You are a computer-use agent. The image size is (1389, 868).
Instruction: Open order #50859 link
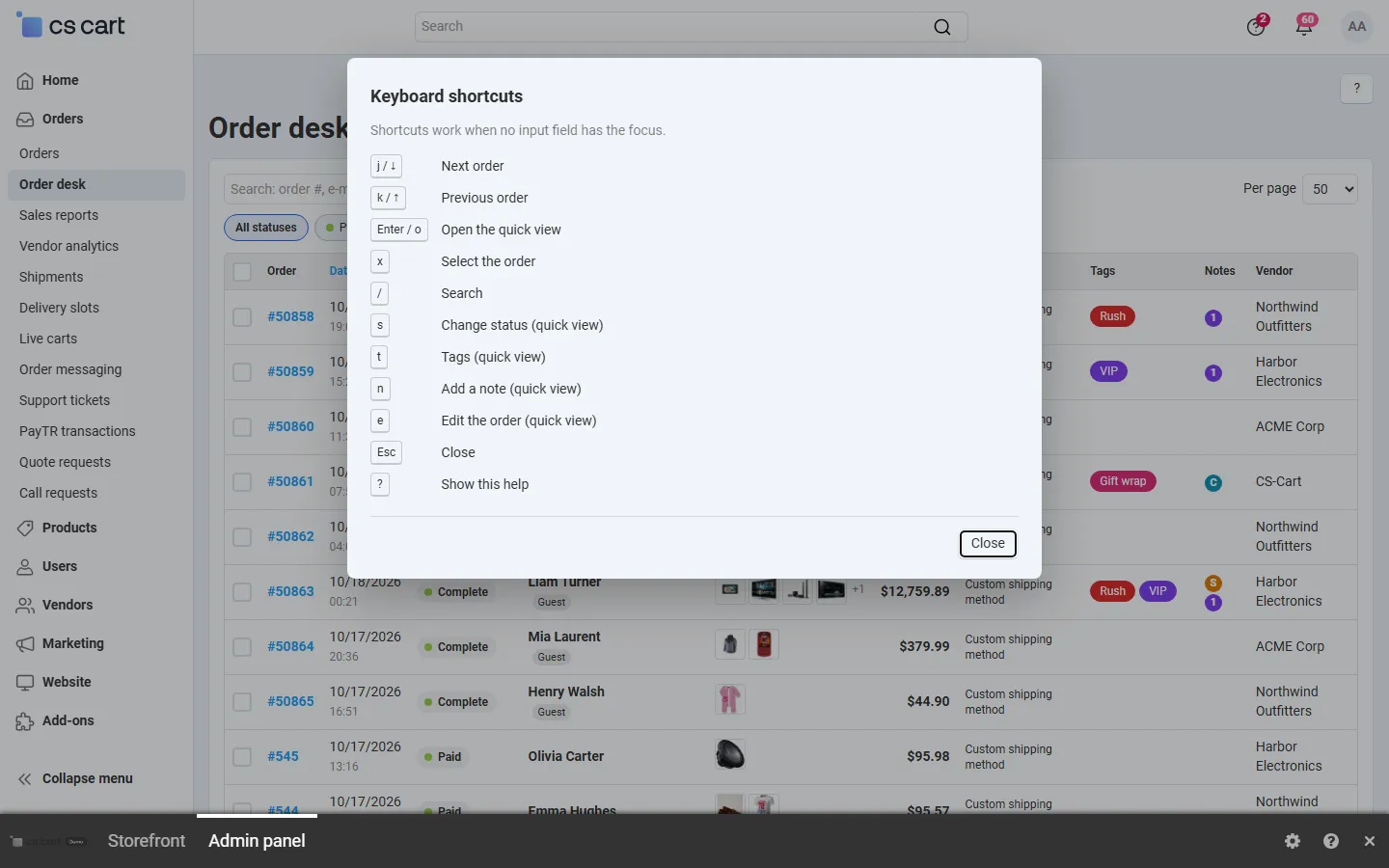290,372
